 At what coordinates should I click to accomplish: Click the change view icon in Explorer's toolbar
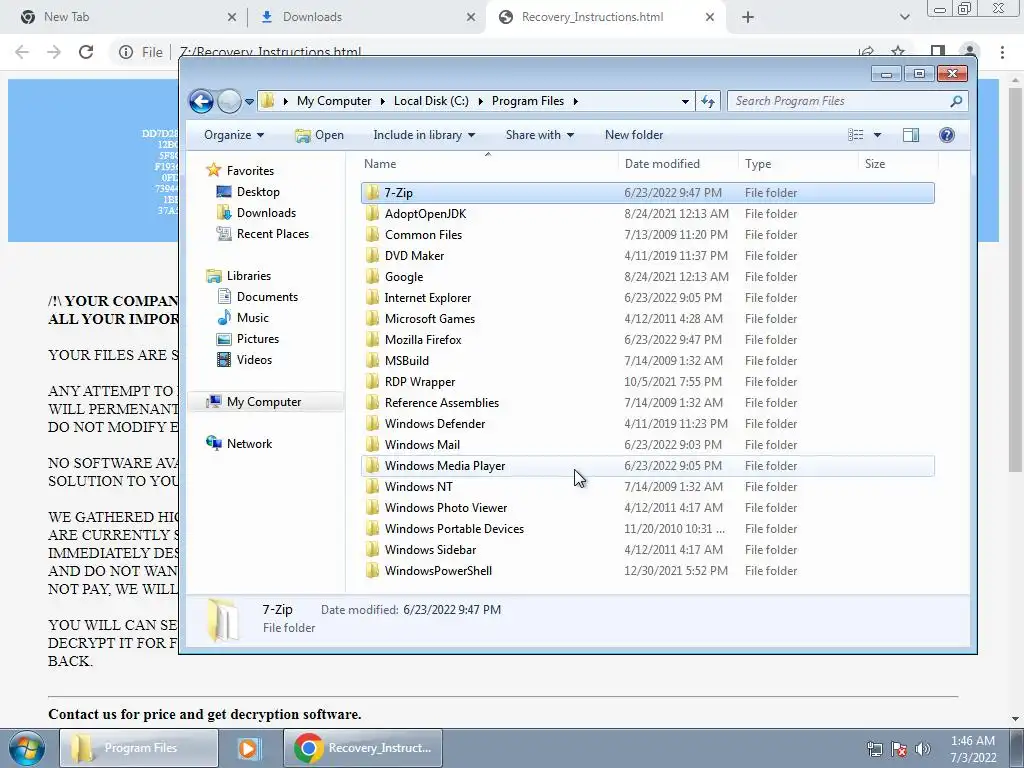pos(856,135)
